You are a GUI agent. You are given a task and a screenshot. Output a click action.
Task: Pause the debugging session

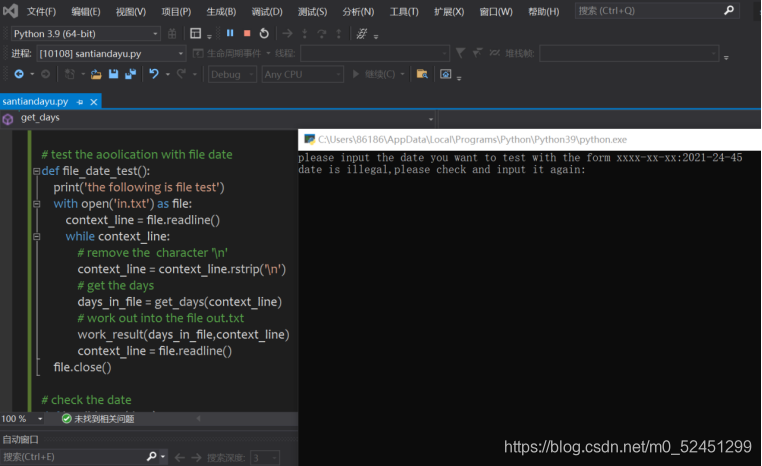[x=230, y=33]
